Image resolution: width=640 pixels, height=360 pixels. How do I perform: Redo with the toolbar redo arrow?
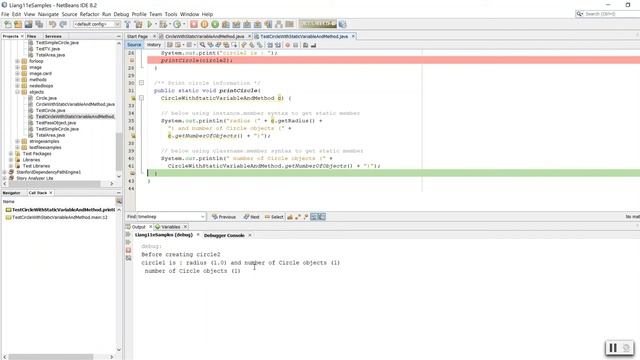[x=63, y=24]
